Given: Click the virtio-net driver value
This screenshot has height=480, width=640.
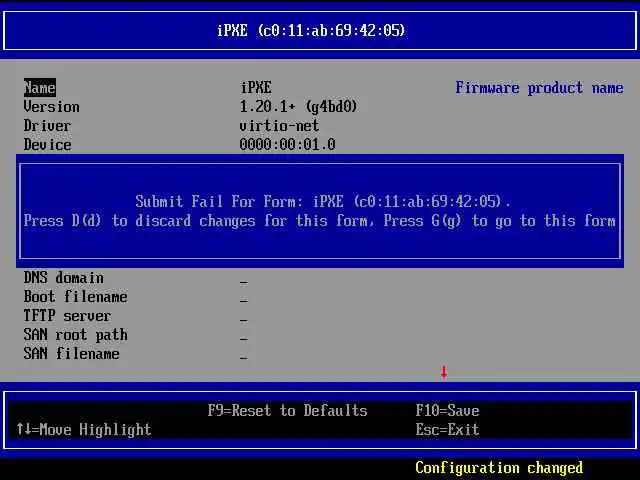Looking at the screenshot, I should pos(279,126).
